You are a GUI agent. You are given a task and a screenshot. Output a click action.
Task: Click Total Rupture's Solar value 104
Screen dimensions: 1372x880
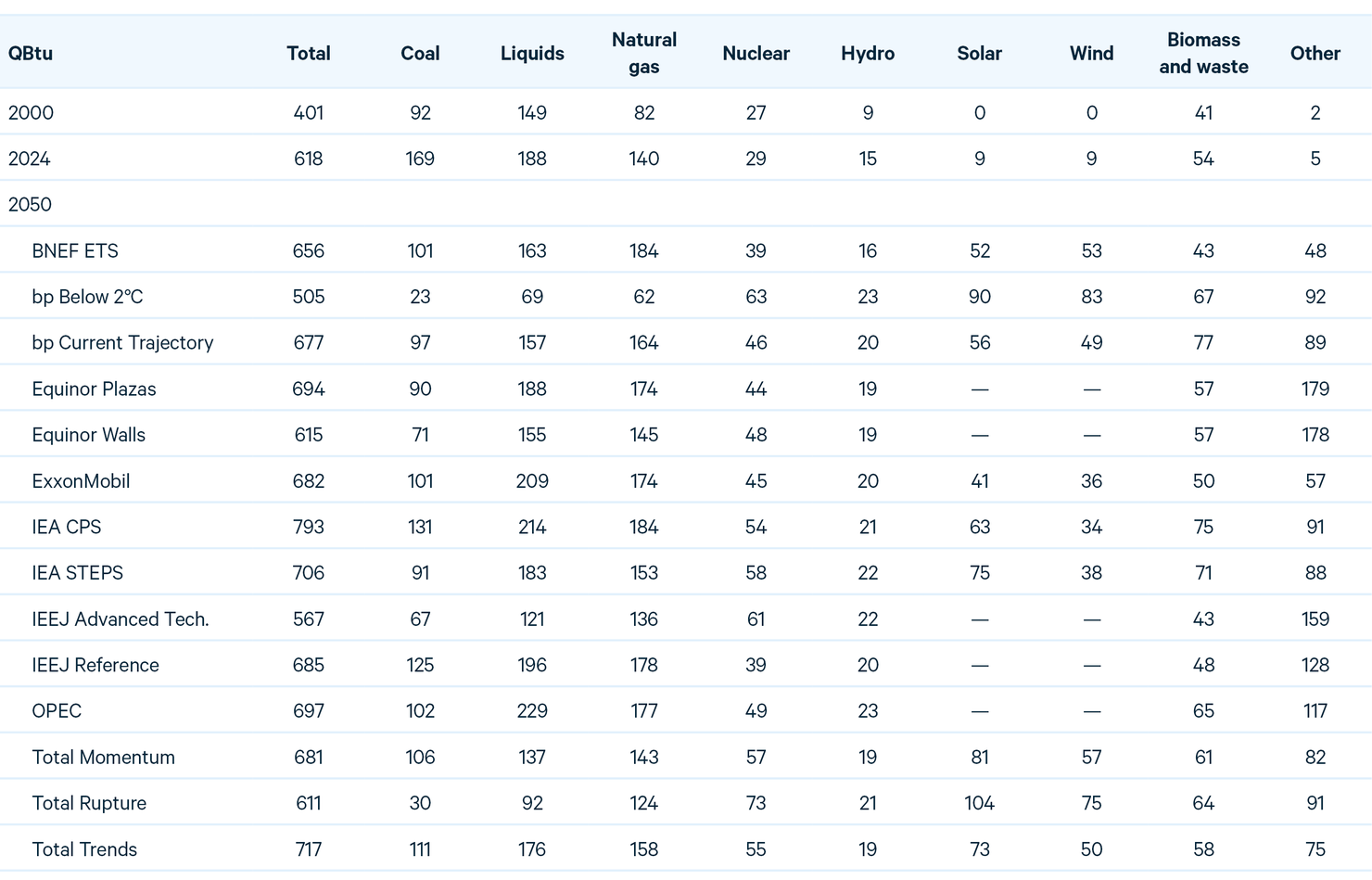pos(979,802)
